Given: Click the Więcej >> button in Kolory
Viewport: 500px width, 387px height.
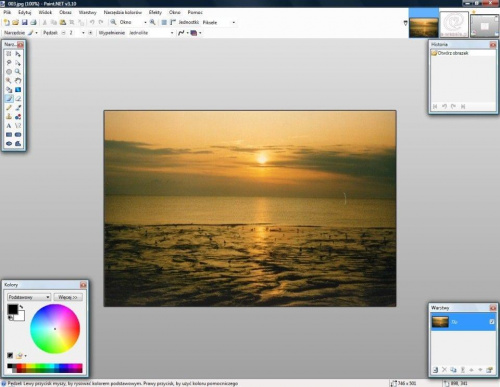Looking at the screenshot, I should tap(68, 297).
